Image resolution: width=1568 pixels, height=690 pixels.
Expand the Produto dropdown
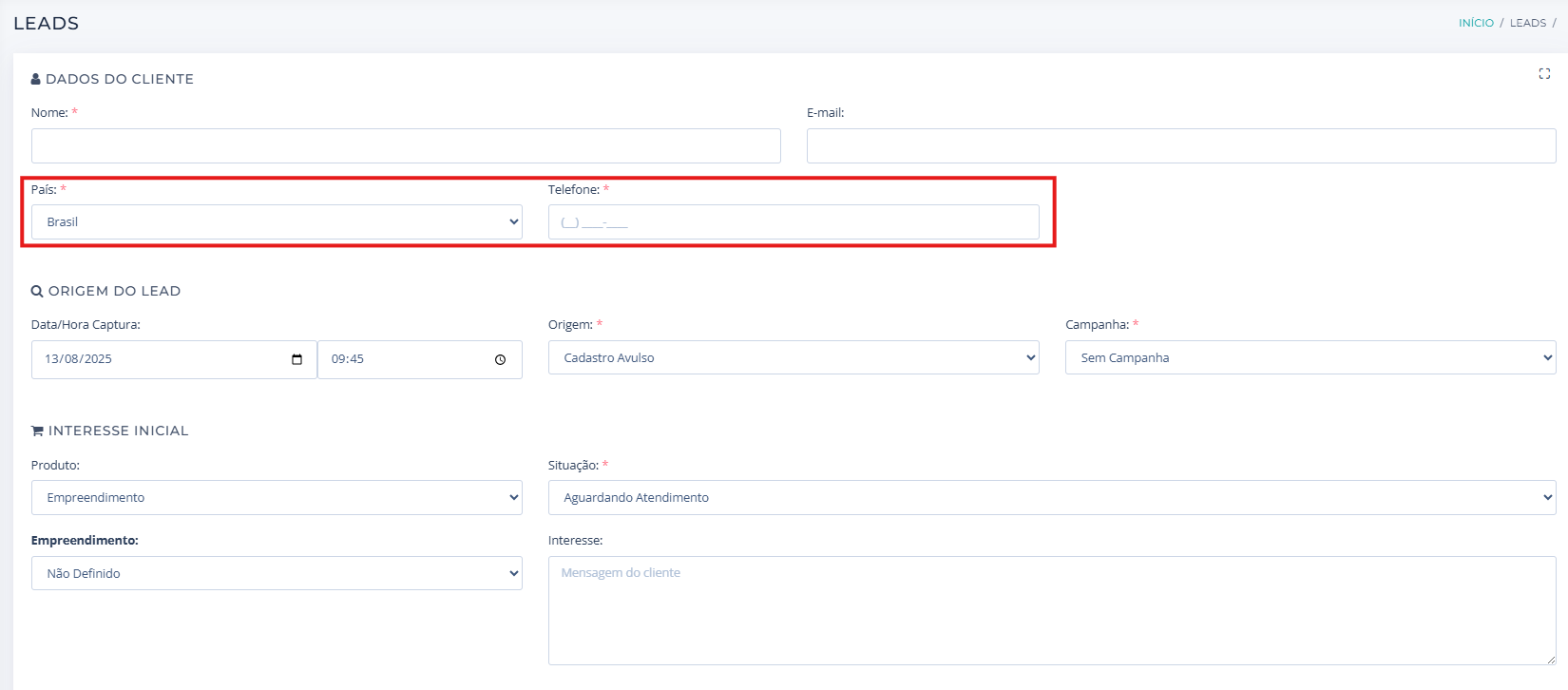277,497
